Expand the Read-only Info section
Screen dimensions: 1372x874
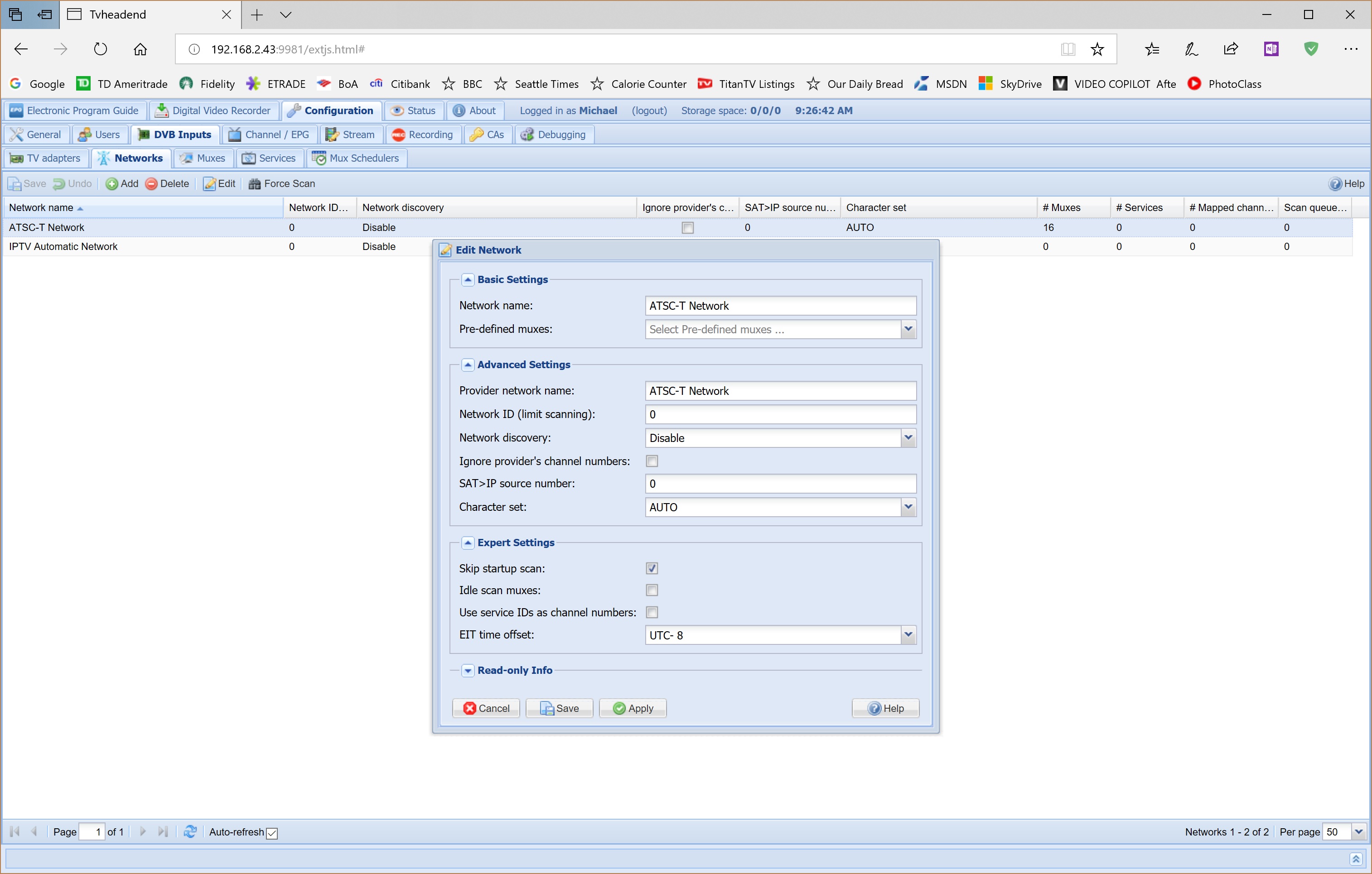[x=468, y=670]
